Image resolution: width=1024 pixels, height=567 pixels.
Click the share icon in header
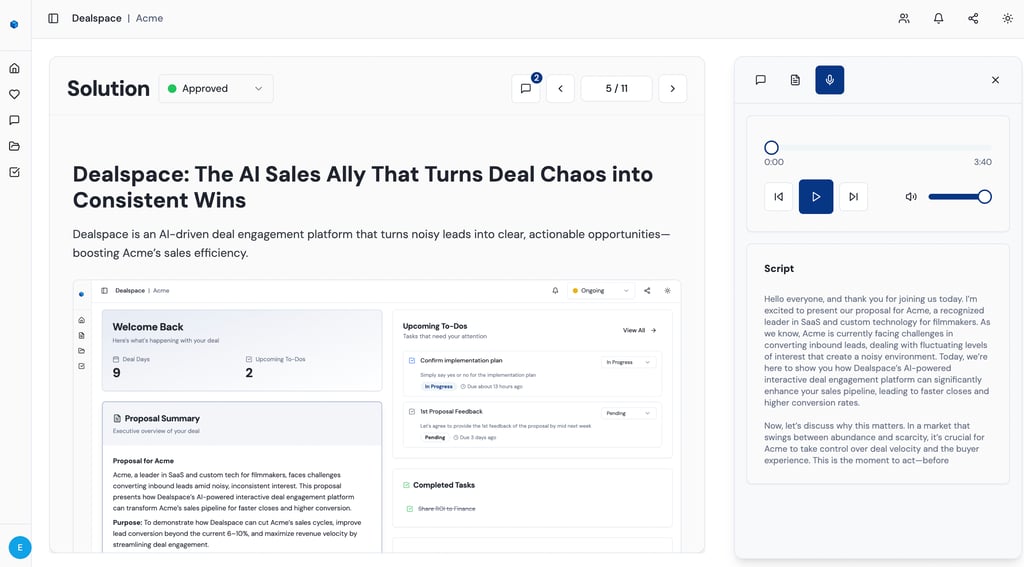(x=973, y=18)
